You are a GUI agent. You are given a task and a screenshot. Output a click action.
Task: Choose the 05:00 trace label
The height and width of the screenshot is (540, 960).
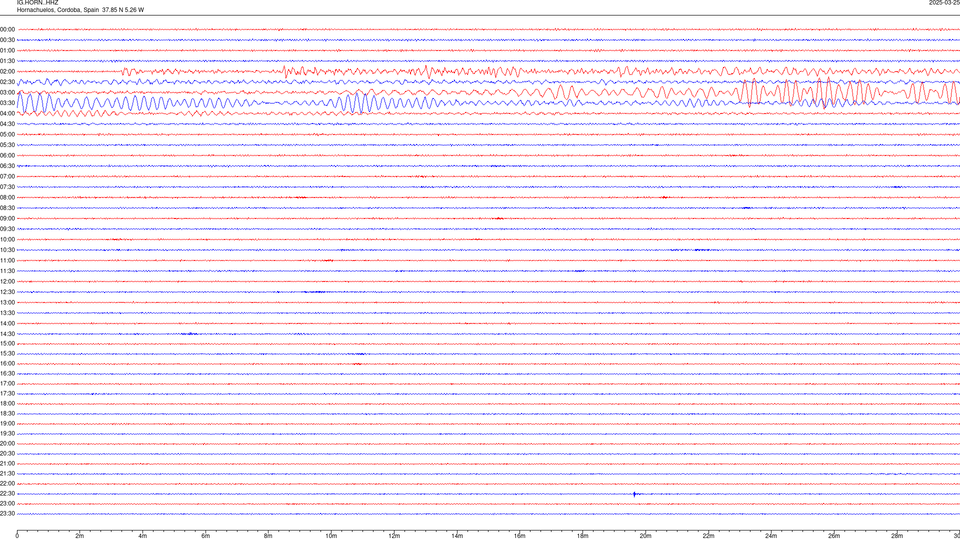click(7, 134)
